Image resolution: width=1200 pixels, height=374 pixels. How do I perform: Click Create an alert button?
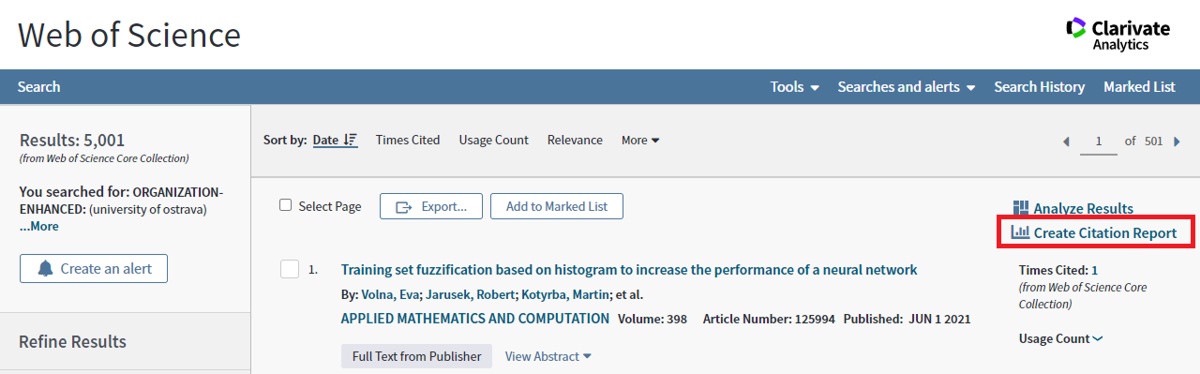93,268
